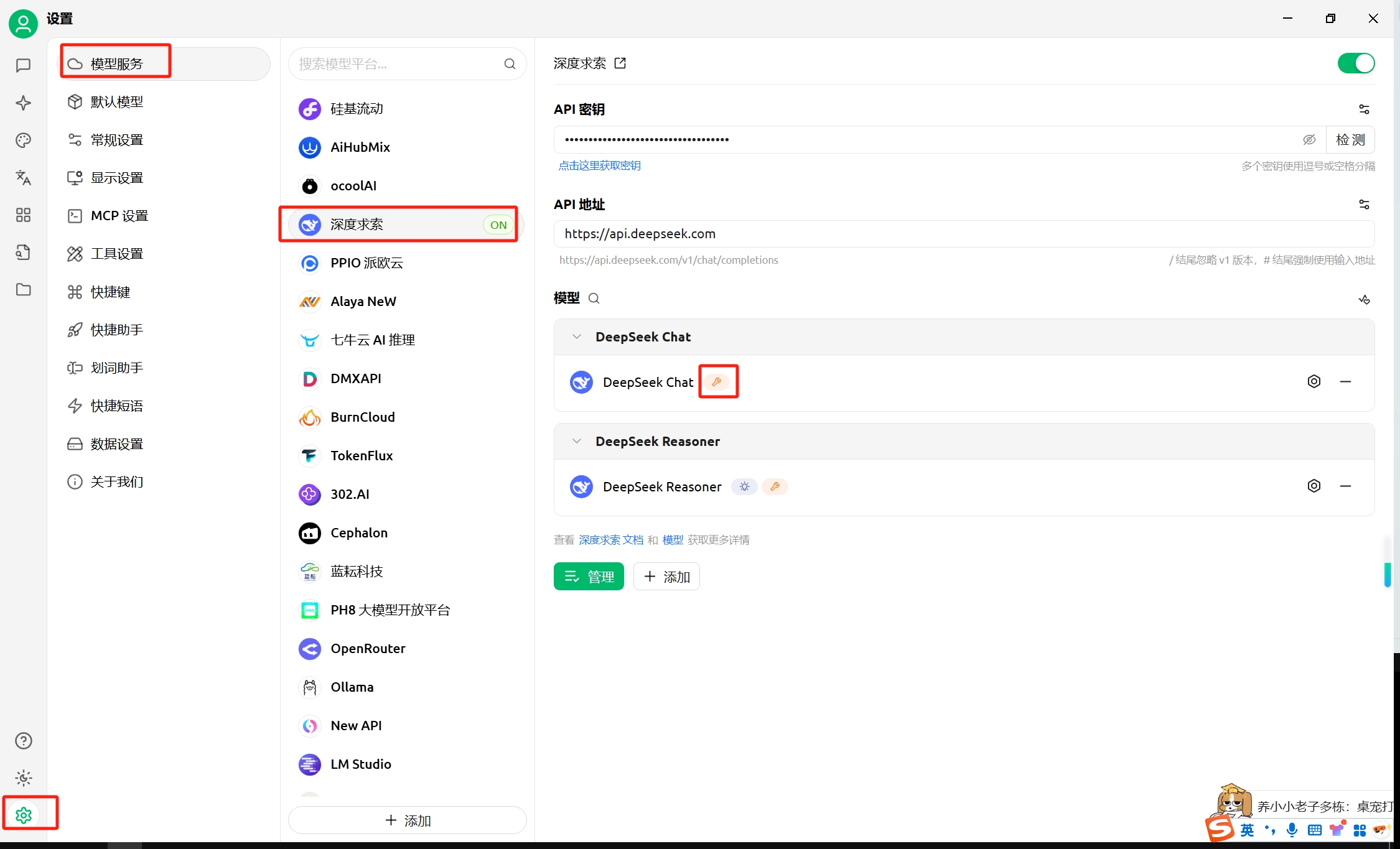The width and height of the screenshot is (1400, 849).
Task: Click 添加 provider button at list bottom
Action: [408, 820]
